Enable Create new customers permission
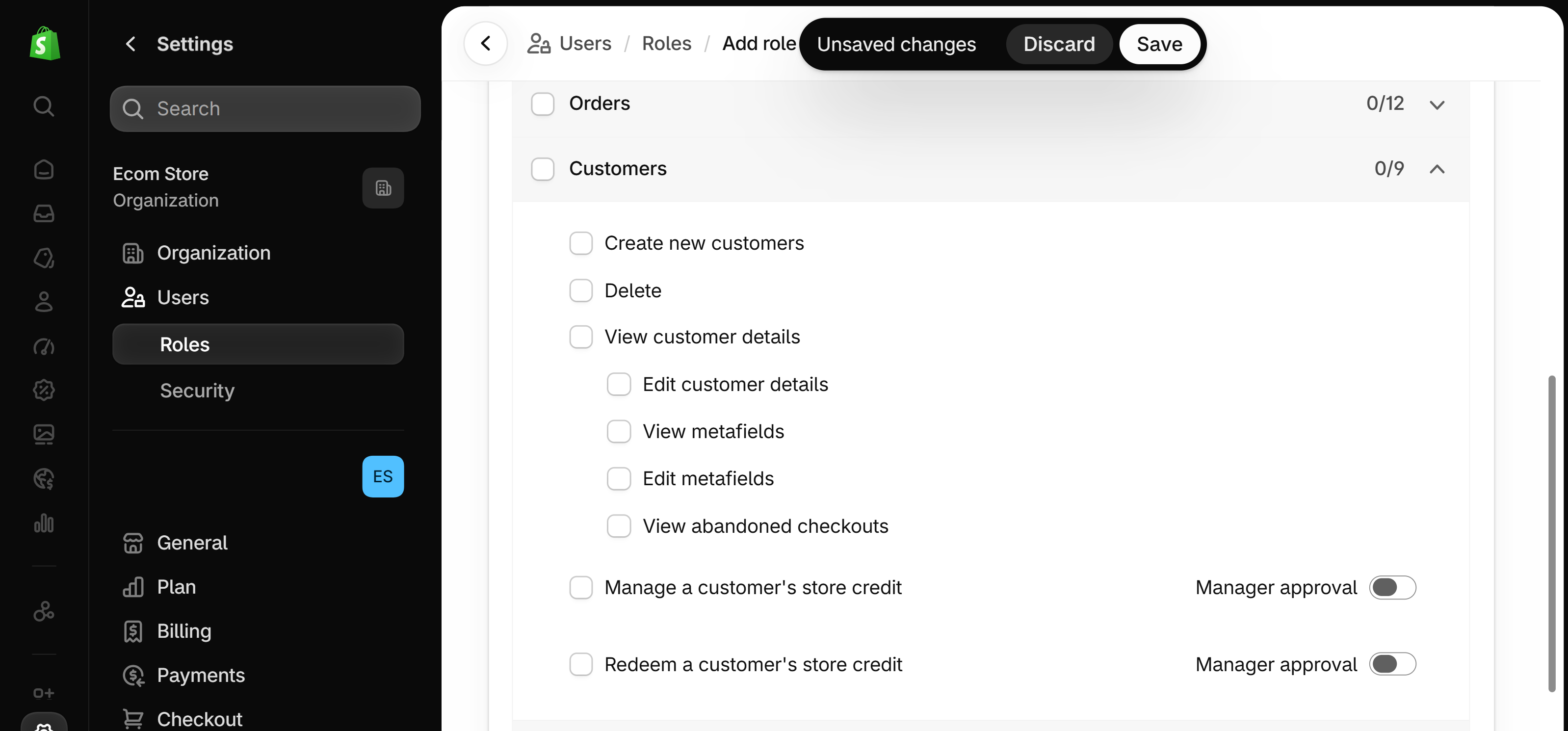This screenshot has height=731, width=1568. point(581,243)
